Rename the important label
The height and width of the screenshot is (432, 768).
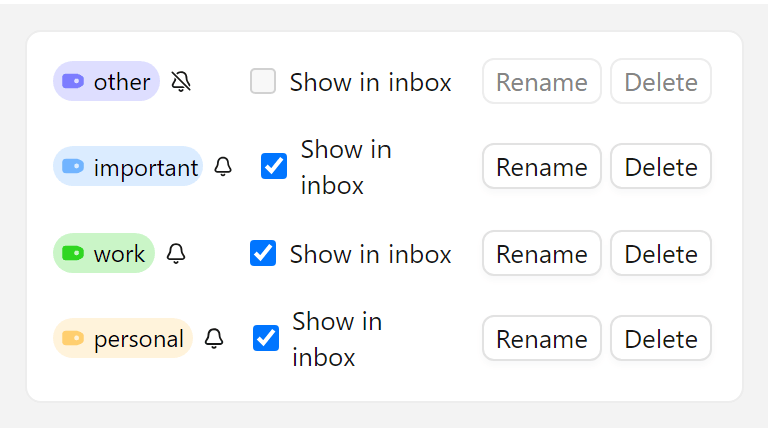pos(542,167)
